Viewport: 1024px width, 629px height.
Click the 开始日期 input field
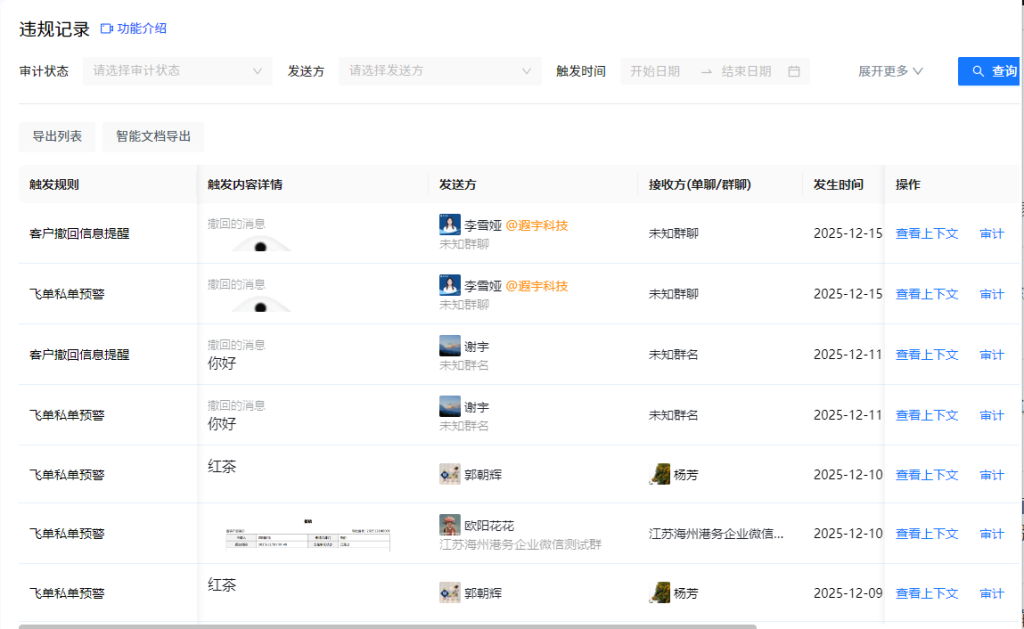pos(656,71)
